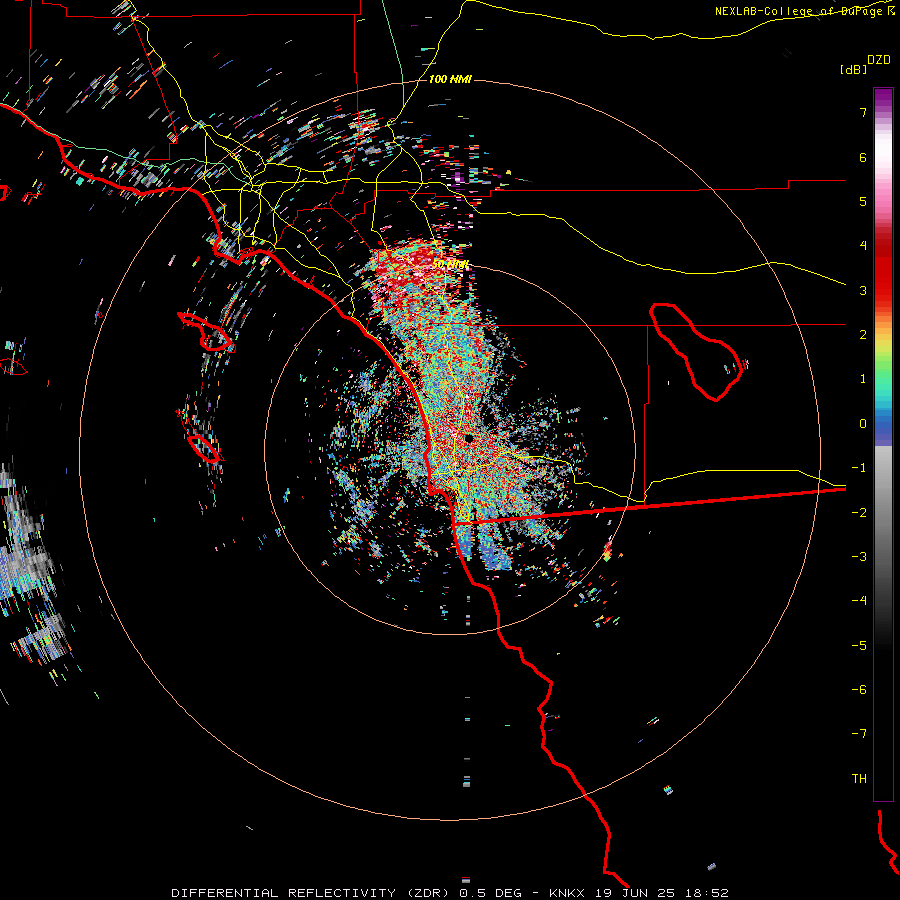Click the TH threshold label on scale
Image resolution: width=900 pixels, height=900 pixels.
pyautogui.click(x=859, y=779)
